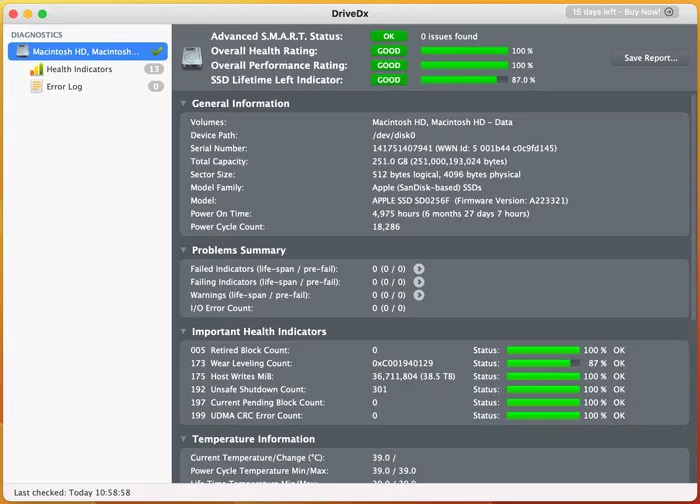Collapse the Problems Summary section
This screenshot has height=504, width=700.
click(183, 250)
